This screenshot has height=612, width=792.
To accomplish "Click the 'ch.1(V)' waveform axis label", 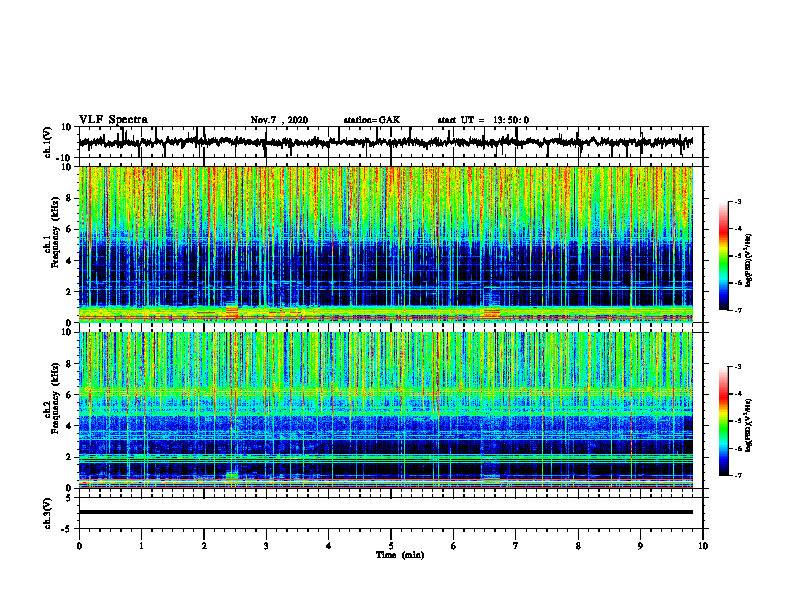I will click(48, 142).
